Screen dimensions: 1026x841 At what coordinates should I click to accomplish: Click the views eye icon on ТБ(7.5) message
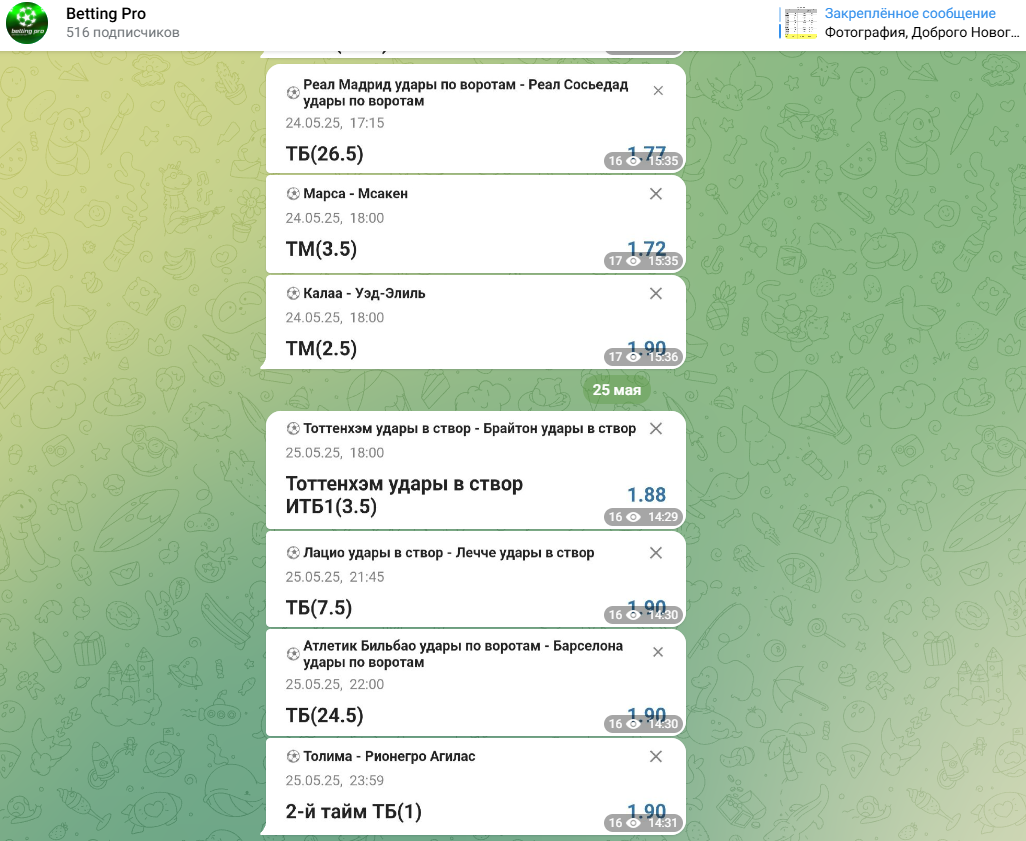pos(633,615)
